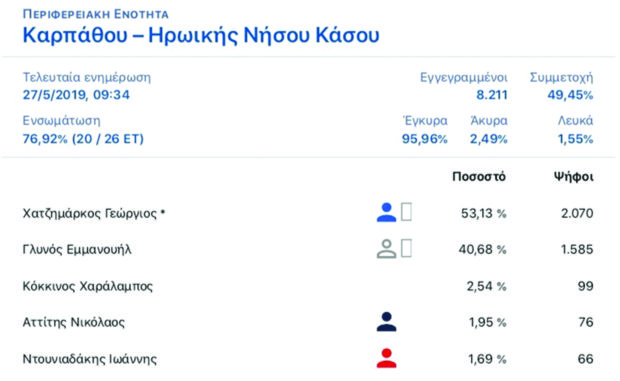Click the Ποσοστό column header
The width and height of the screenshot is (620, 381).
(x=479, y=176)
